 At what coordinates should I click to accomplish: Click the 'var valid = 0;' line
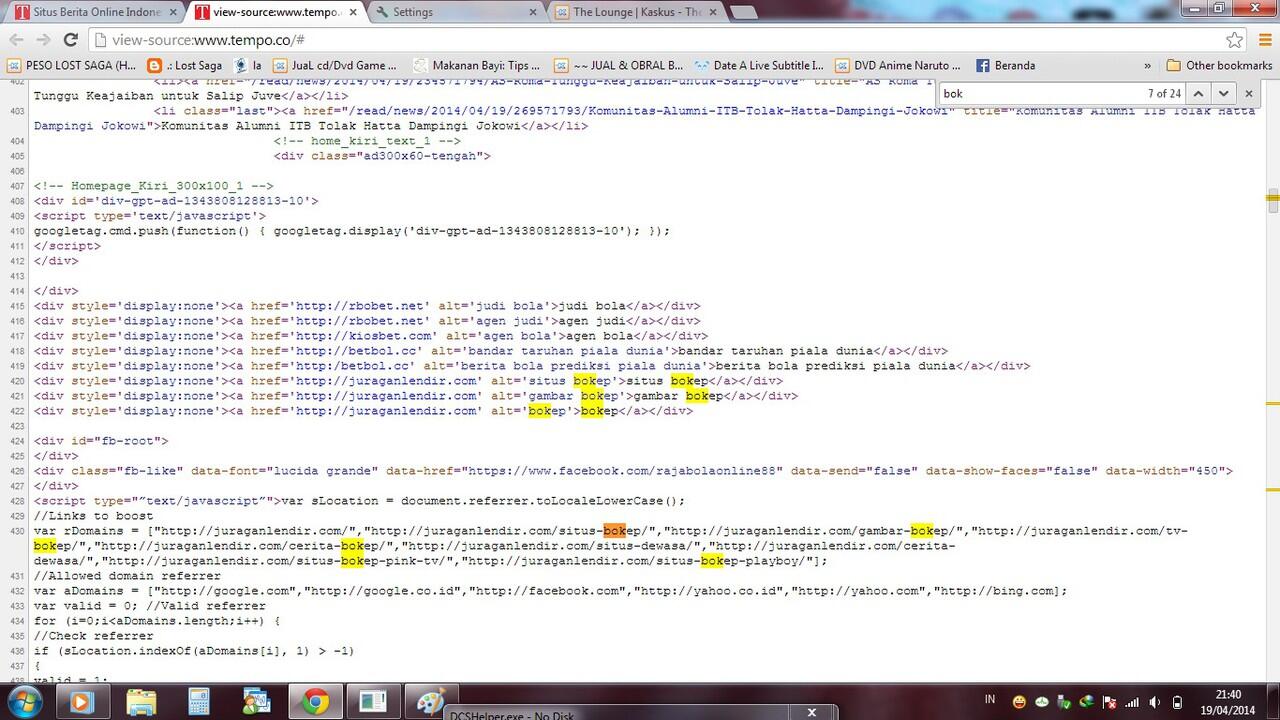150,606
